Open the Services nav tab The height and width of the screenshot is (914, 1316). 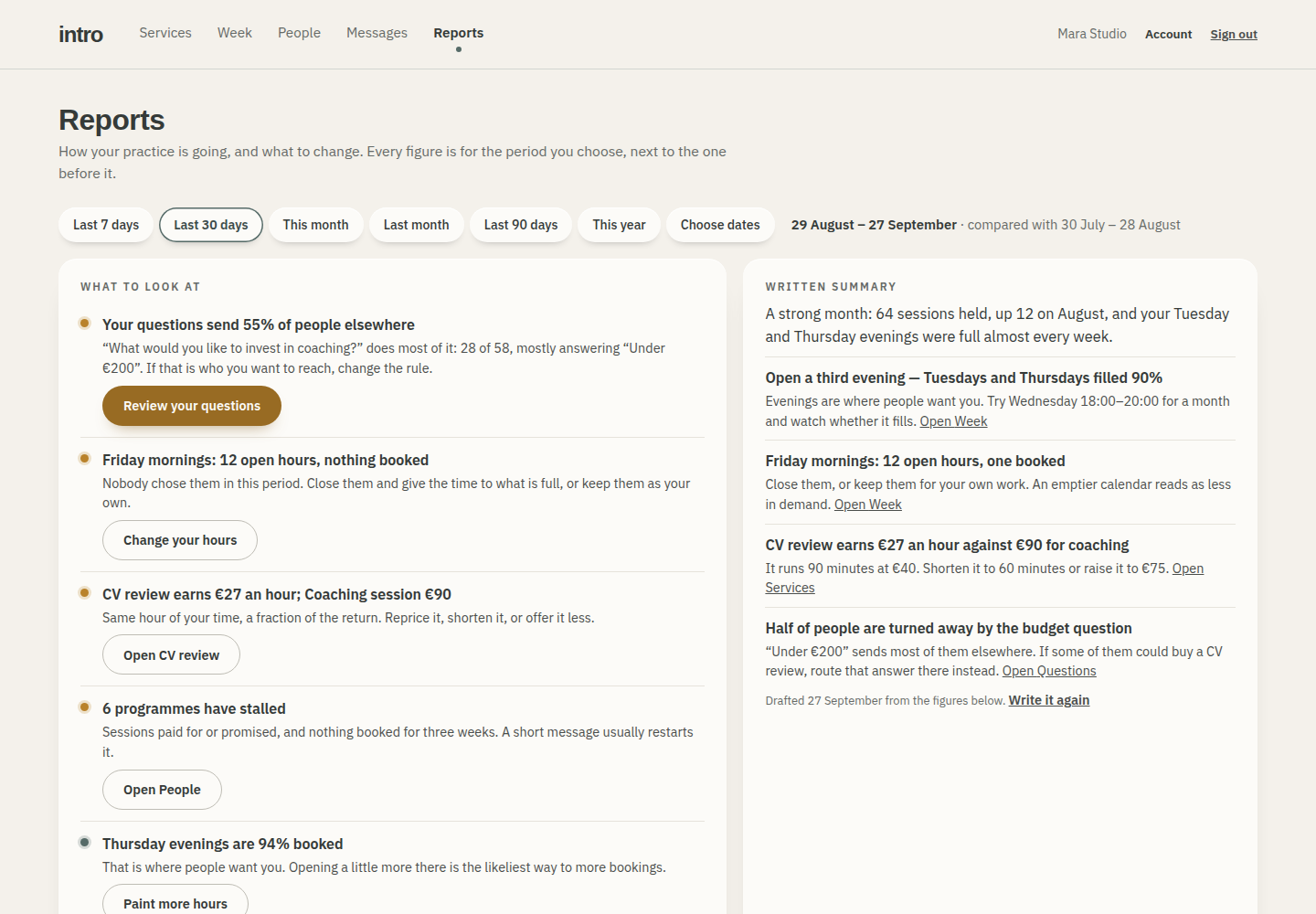tap(165, 33)
